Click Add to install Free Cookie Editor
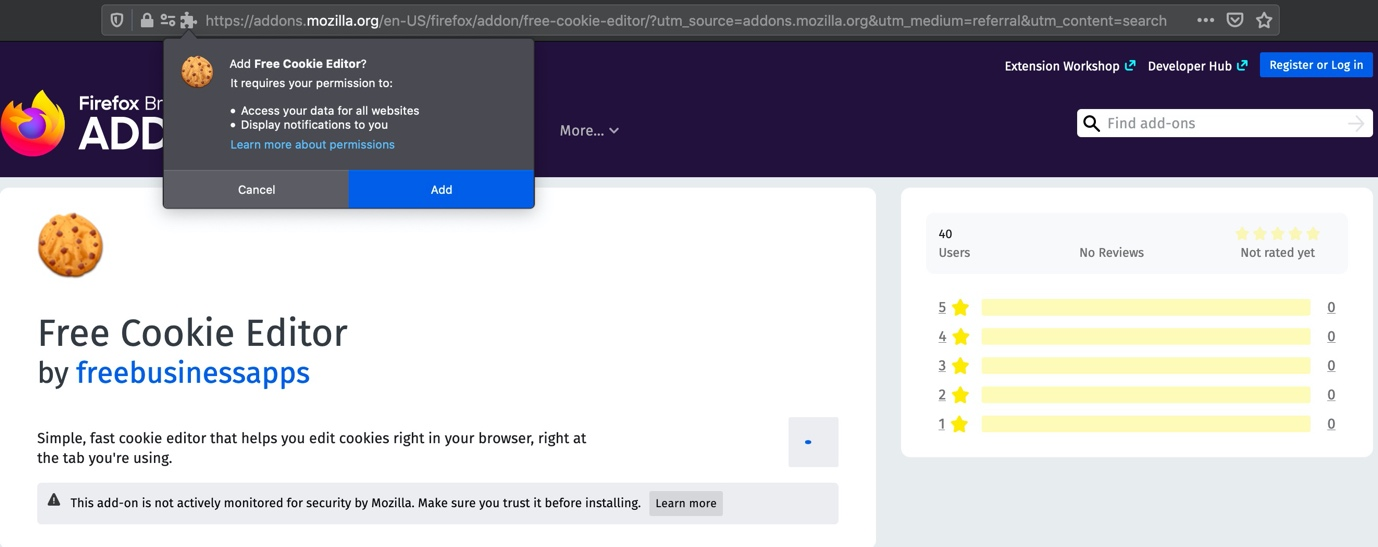This screenshot has width=1378, height=547. click(441, 189)
